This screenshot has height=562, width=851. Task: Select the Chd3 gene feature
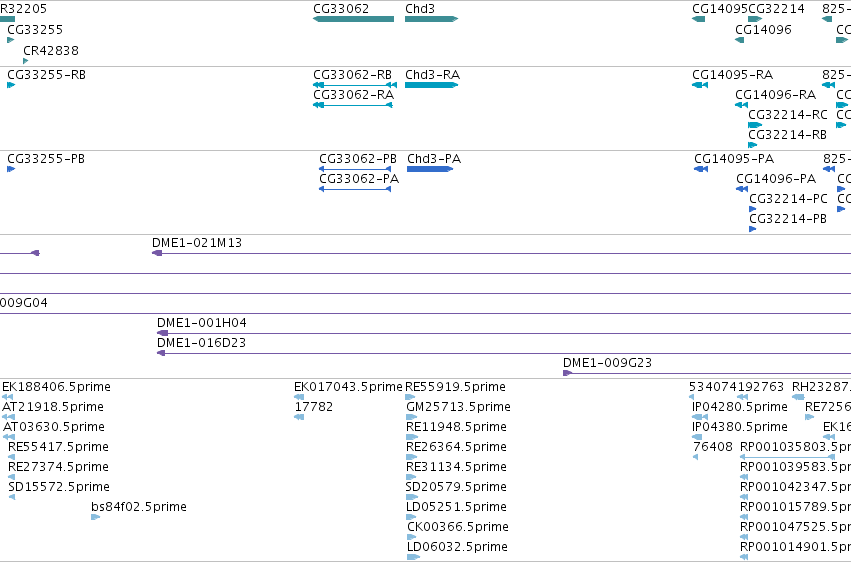(x=431, y=19)
